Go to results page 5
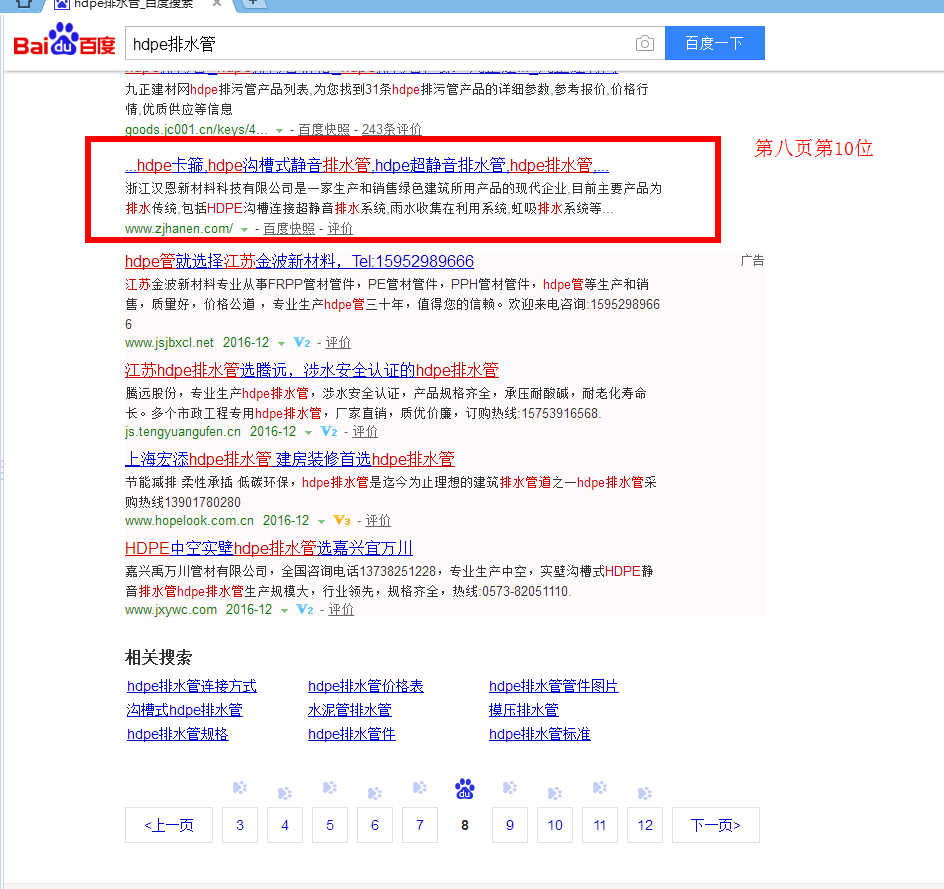This screenshot has height=889, width=944. [x=330, y=825]
